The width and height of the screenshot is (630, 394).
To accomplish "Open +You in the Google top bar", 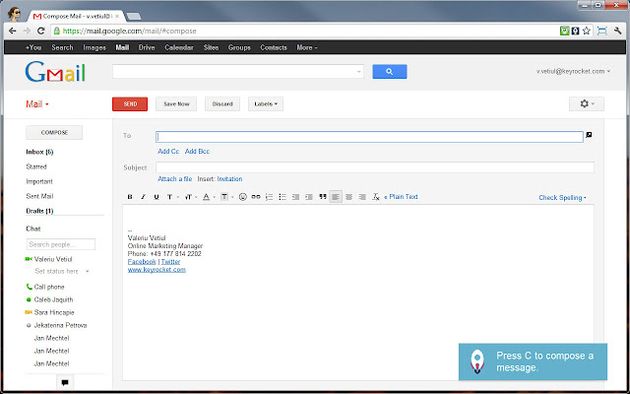I will click(33, 47).
